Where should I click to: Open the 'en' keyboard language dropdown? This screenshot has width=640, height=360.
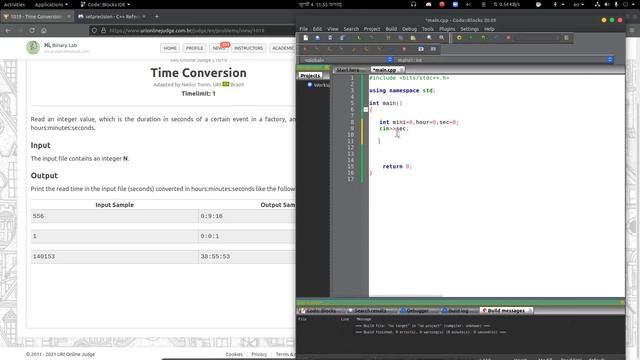point(580,4)
